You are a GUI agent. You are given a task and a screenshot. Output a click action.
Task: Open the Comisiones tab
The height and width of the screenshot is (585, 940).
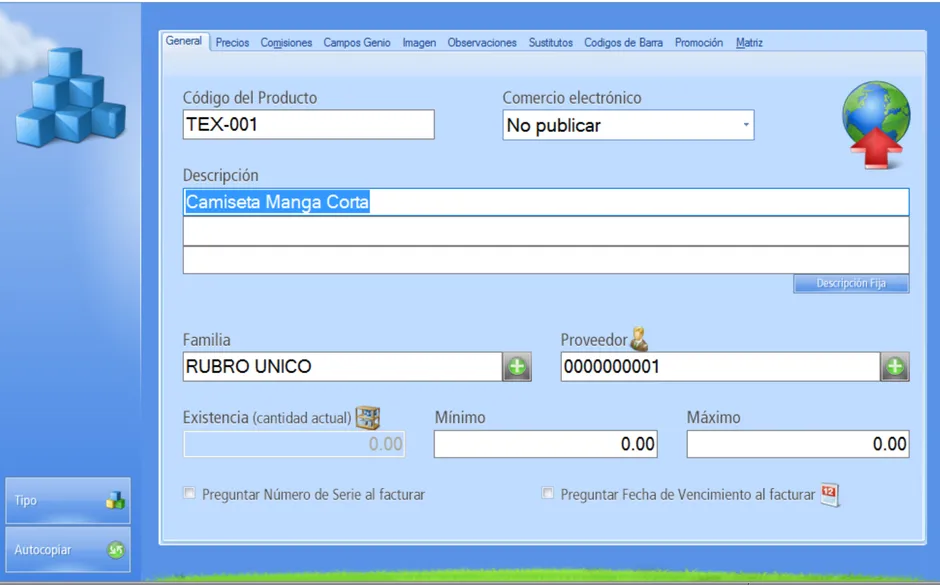(x=286, y=43)
